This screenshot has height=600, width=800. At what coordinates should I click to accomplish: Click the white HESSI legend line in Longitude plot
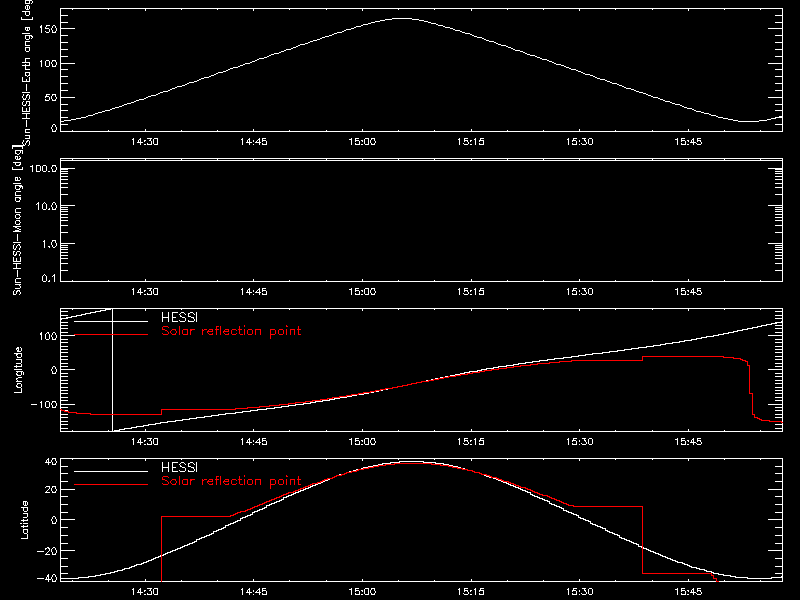coord(111,321)
